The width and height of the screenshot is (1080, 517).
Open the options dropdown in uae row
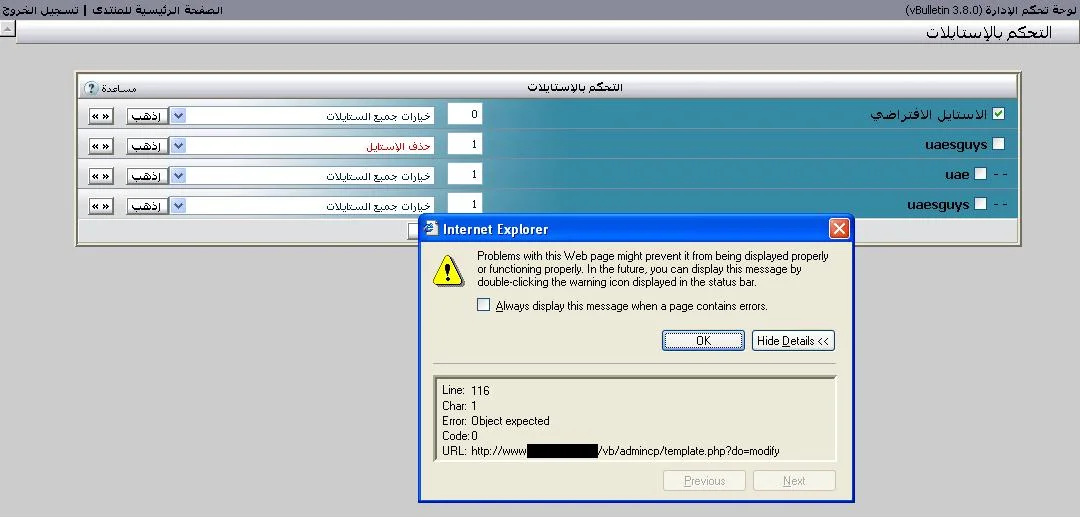coord(178,176)
